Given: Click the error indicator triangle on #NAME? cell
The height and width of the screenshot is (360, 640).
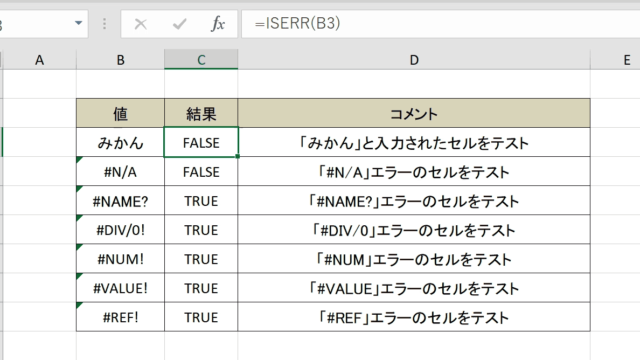Looking at the screenshot, I should coord(79,189).
